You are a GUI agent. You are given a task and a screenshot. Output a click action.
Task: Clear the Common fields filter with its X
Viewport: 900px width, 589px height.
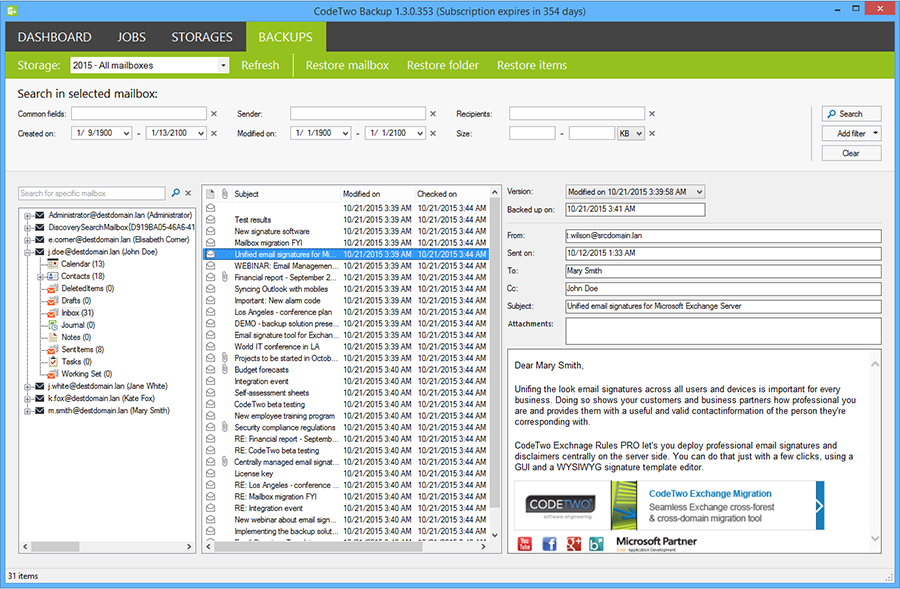214,114
